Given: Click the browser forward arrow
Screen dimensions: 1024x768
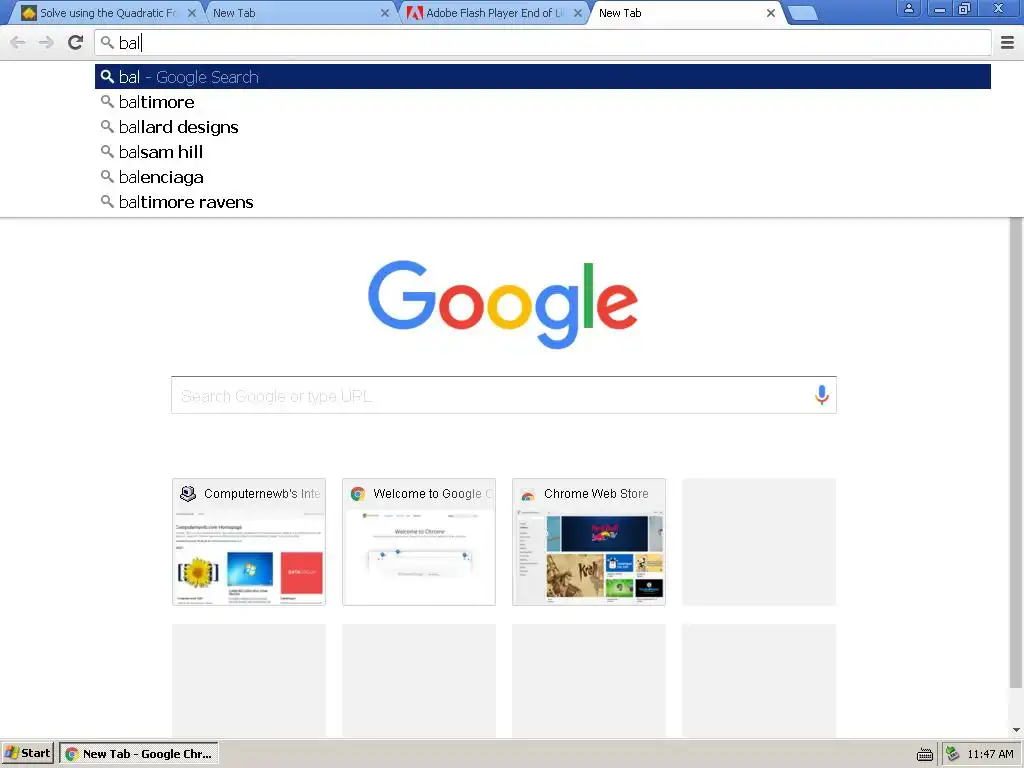Looking at the screenshot, I should click(46, 42).
